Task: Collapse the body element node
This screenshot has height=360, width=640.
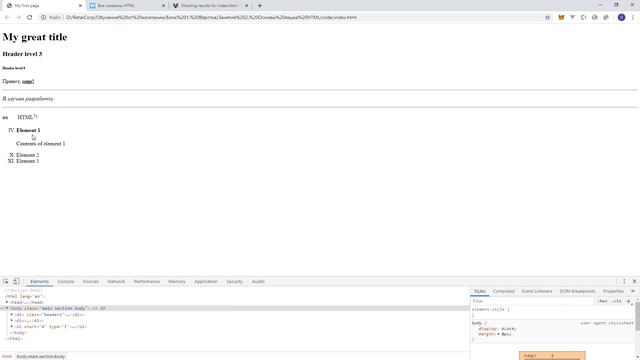Action: click(7, 308)
